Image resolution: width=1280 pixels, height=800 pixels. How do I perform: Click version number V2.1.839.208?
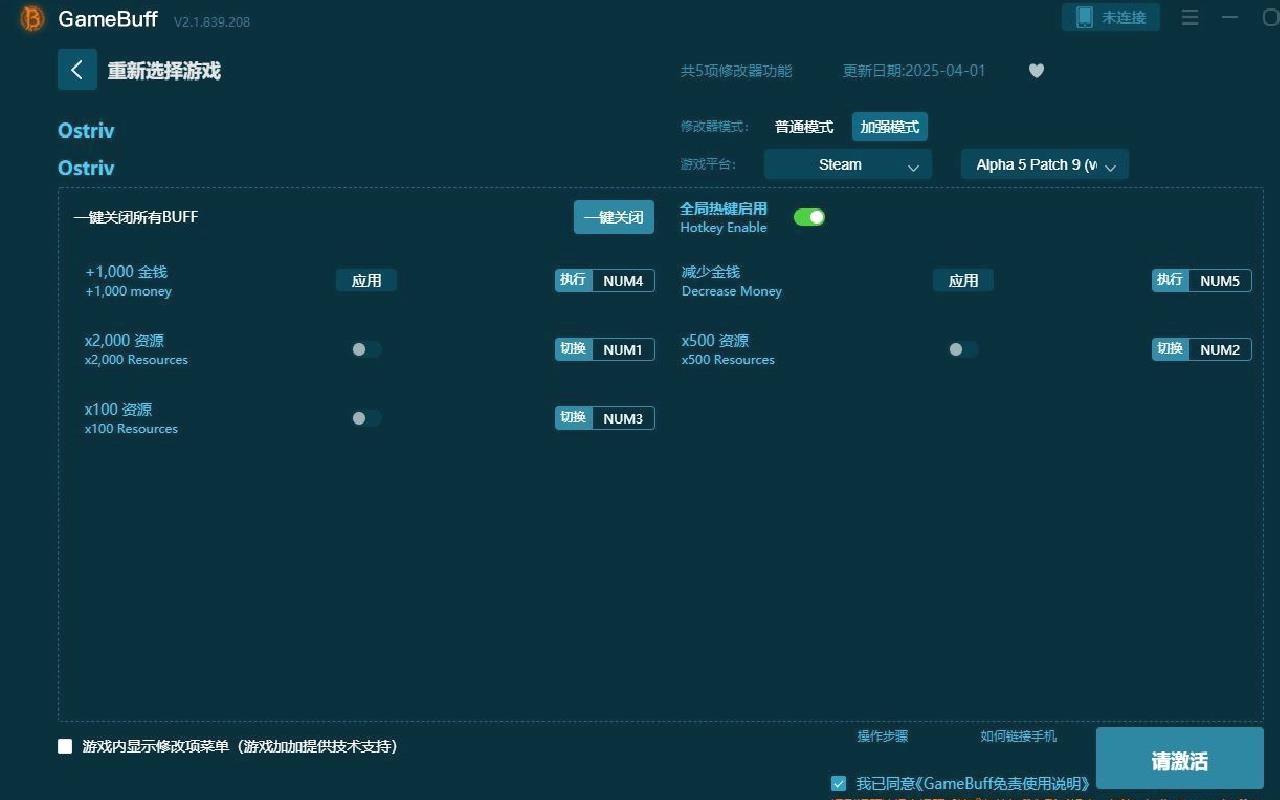coord(212,21)
